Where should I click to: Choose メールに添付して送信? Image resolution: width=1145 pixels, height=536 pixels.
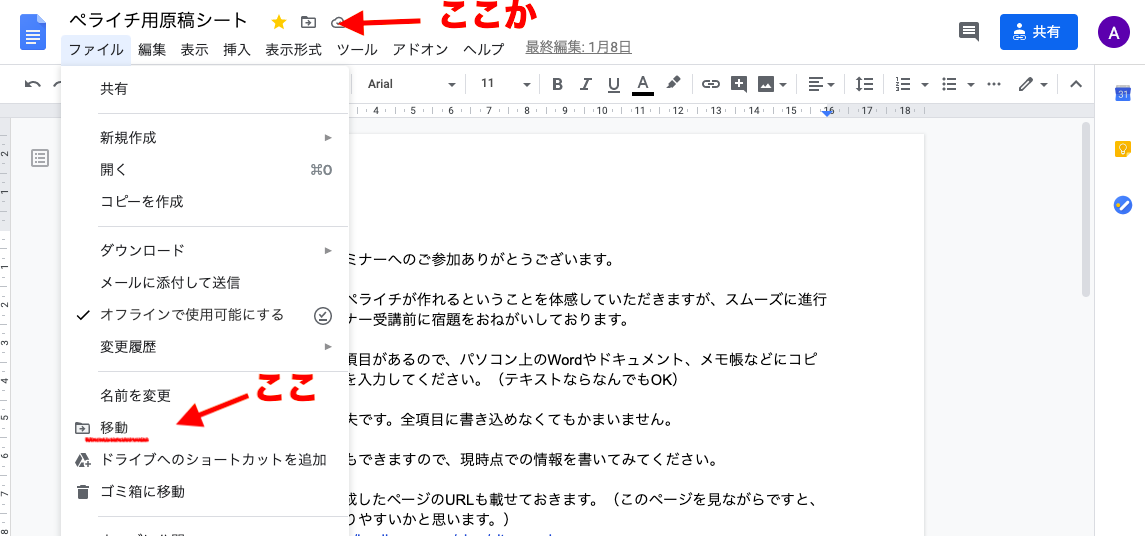click(205, 282)
